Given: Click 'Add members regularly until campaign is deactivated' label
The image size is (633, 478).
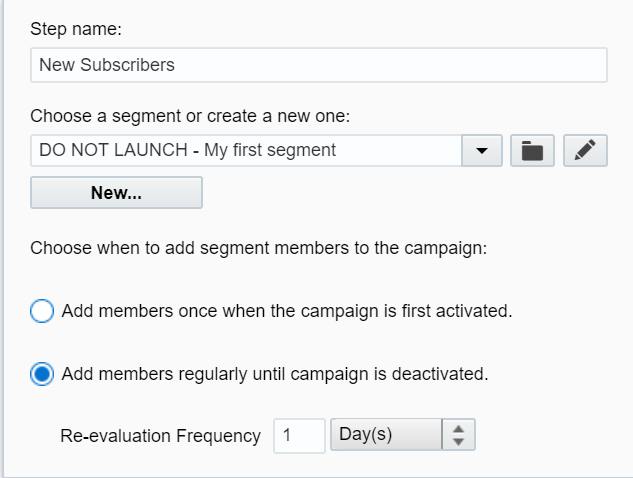Looking at the screenshot, I should coord(275,375).
